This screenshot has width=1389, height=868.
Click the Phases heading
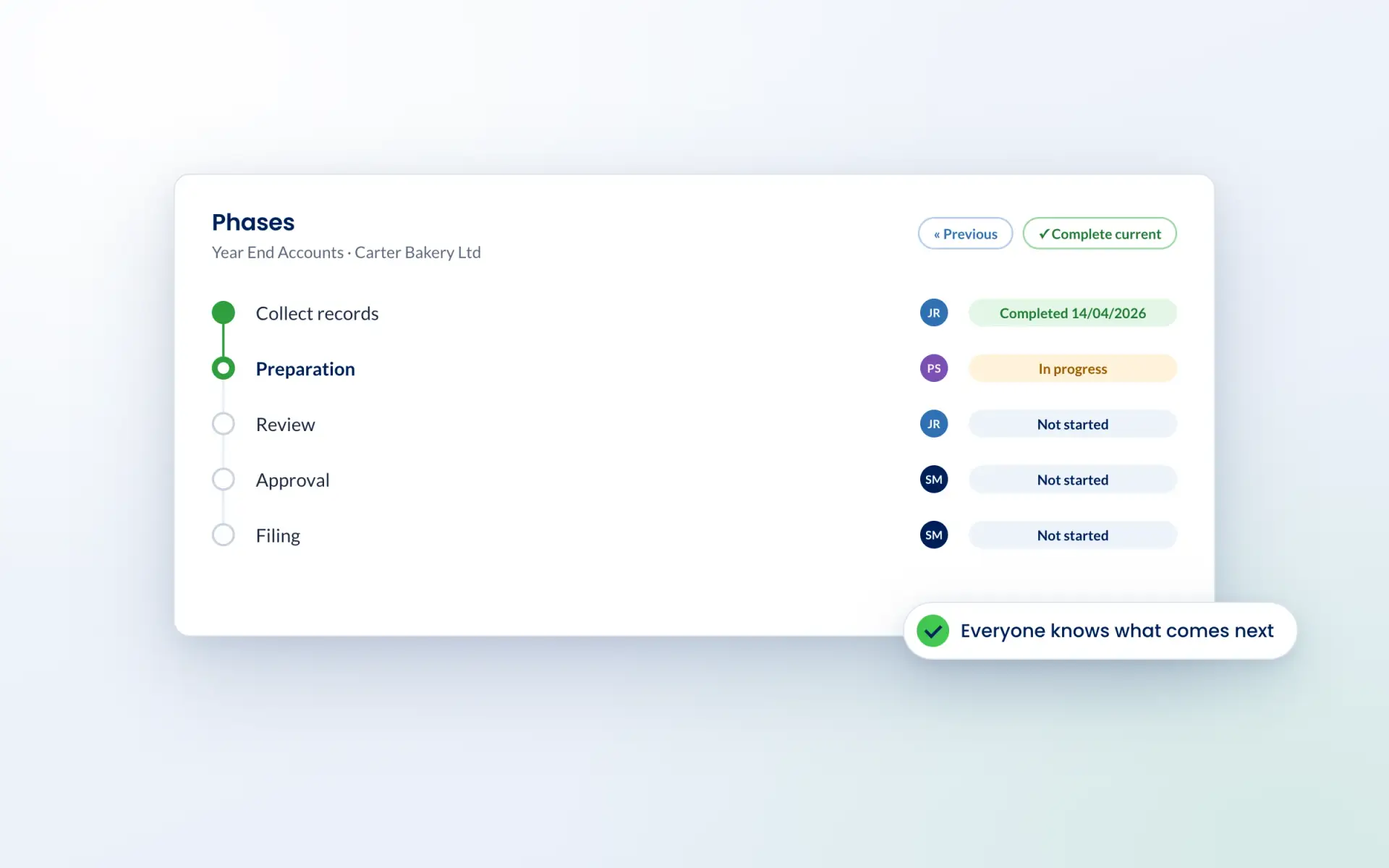253,222
